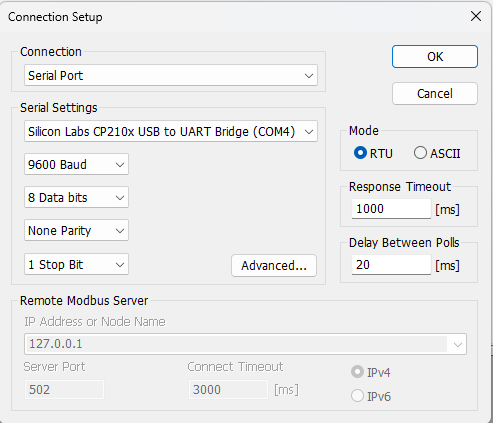Screen dimensions: 493x423
Task: Click the Delay Between Polls field showing 20
Action: [391, 265]
